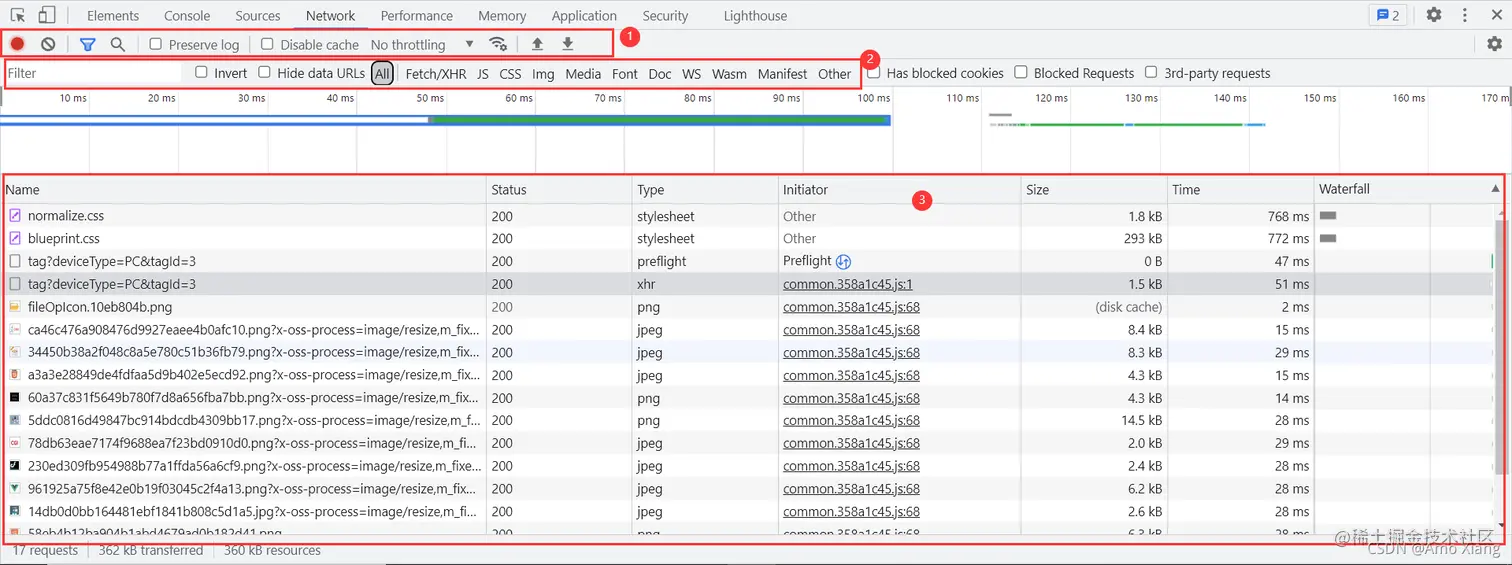Open DevTools main settings gear
The image size is (1512, 565).
pyautogui.click(x=1434, y=15)
